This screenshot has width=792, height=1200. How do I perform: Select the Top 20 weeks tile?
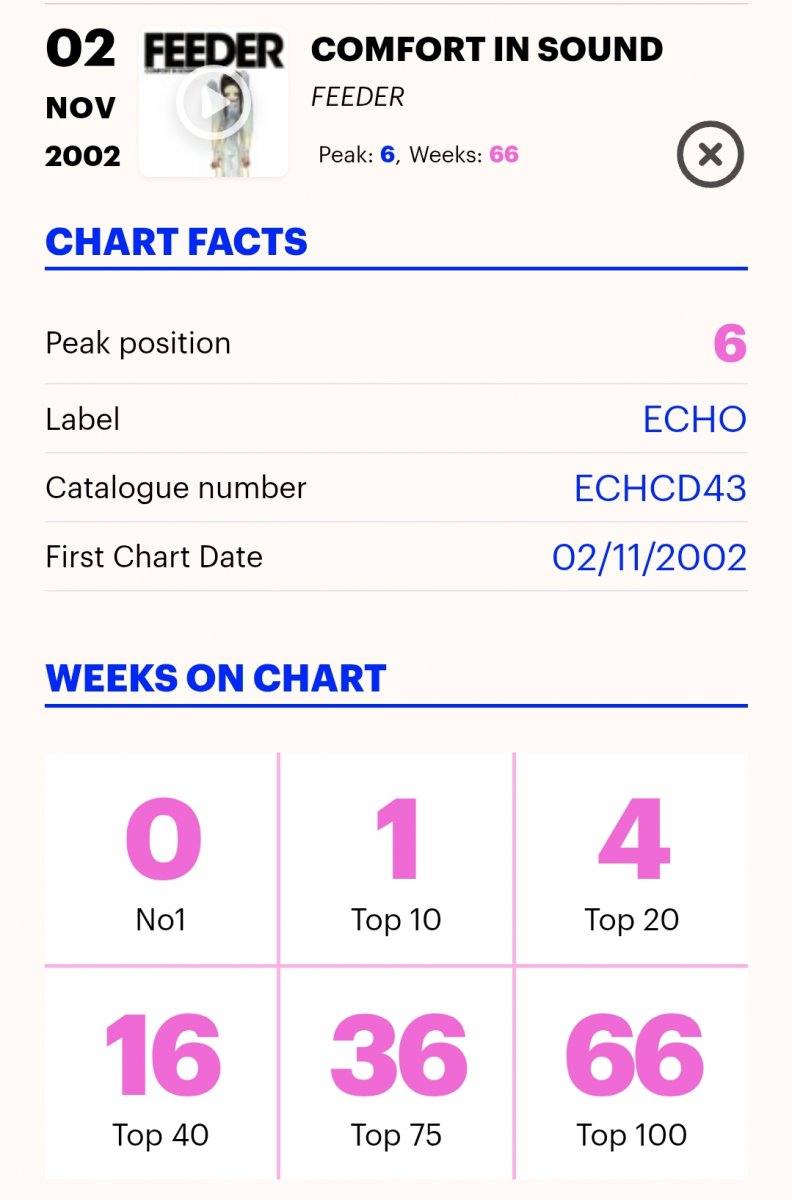coord(632,859)
